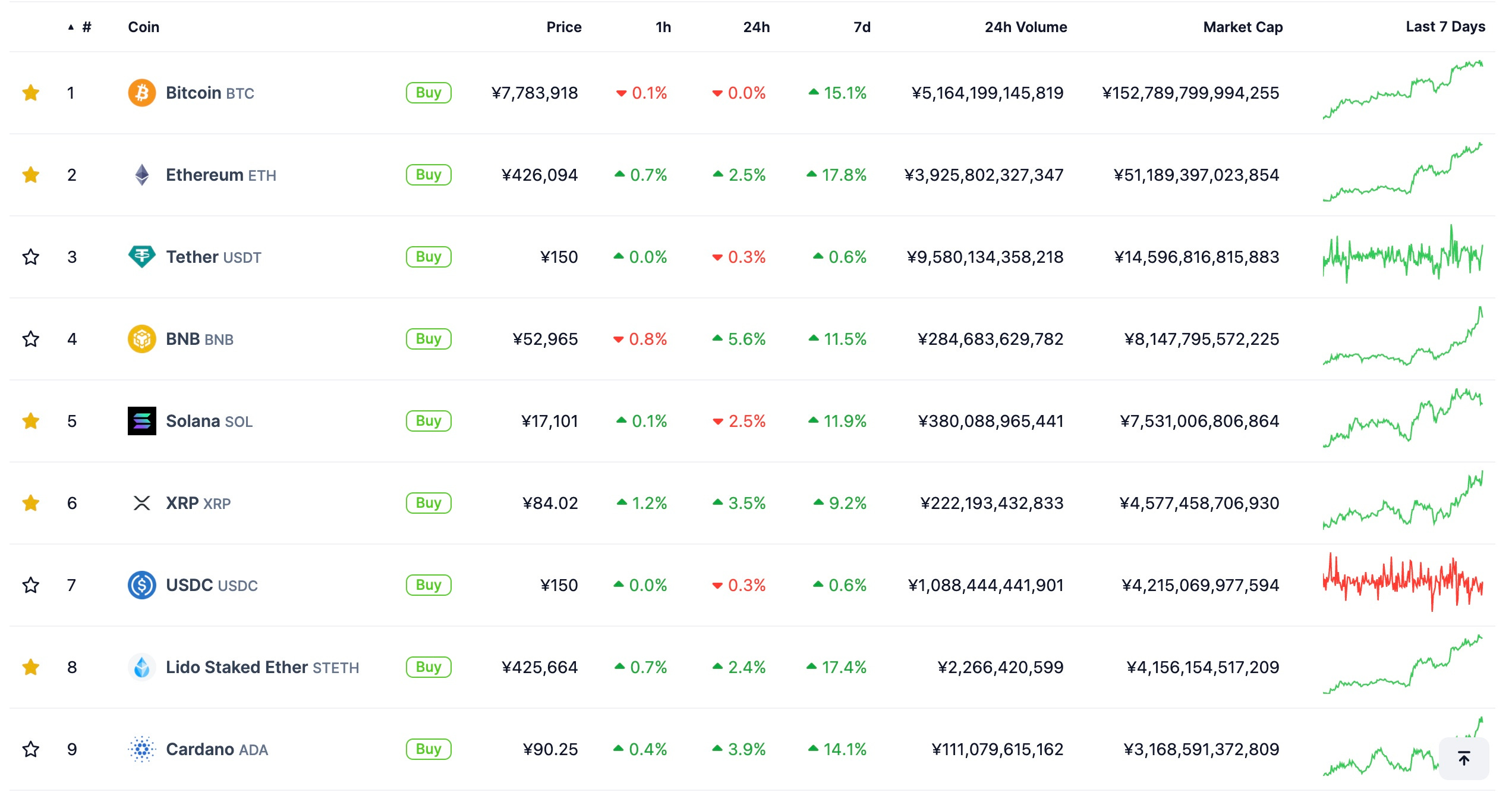Screen dimensions: 1512x792
Task: Sort table by Coin column
Action: [x=144, y=27]
